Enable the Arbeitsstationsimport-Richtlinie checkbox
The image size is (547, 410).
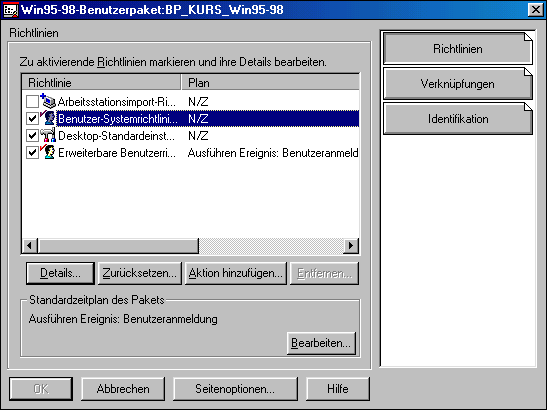[x=32, y=102]
